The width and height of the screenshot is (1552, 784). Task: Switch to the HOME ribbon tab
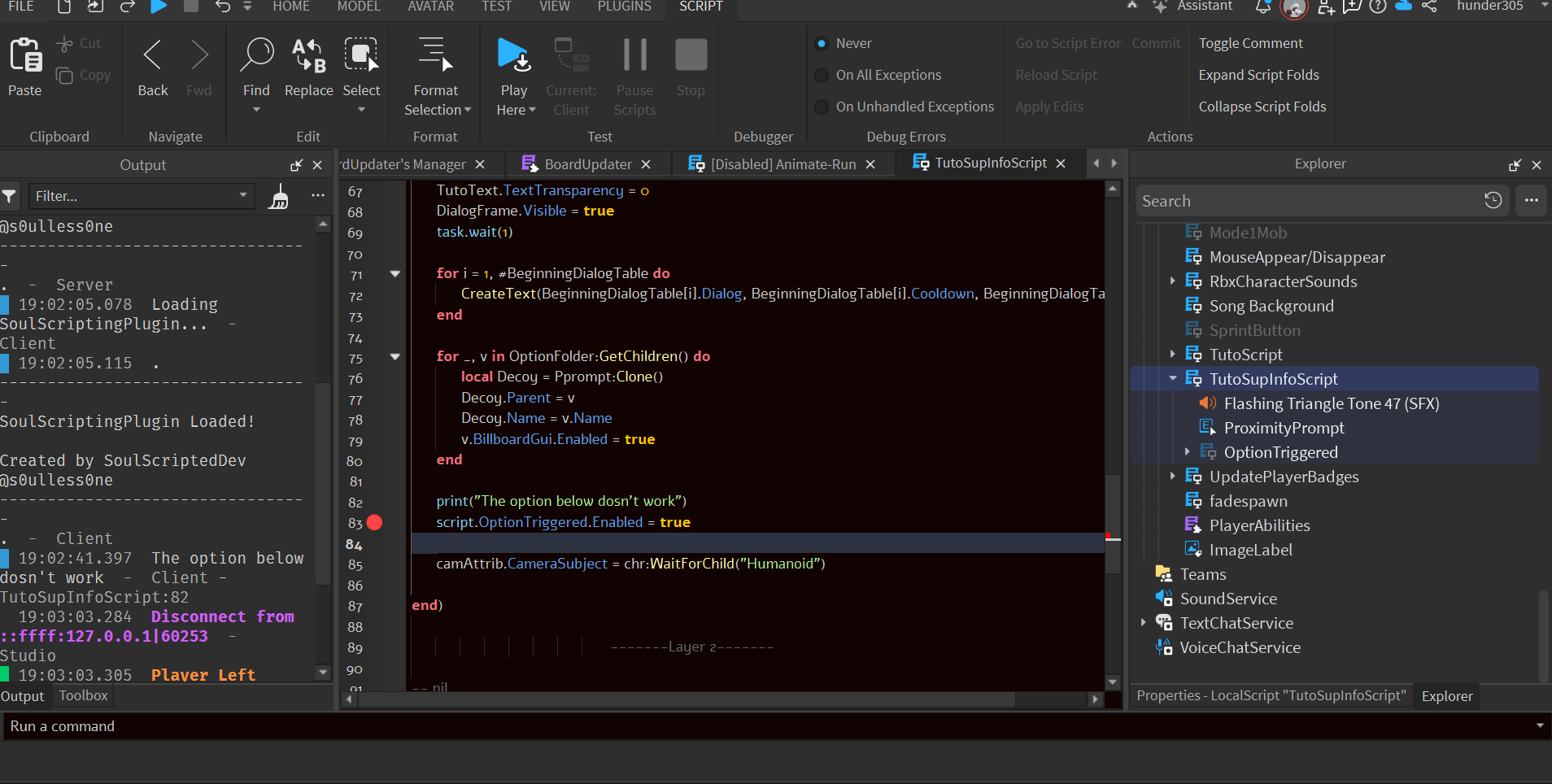click(x=292, y=7)
